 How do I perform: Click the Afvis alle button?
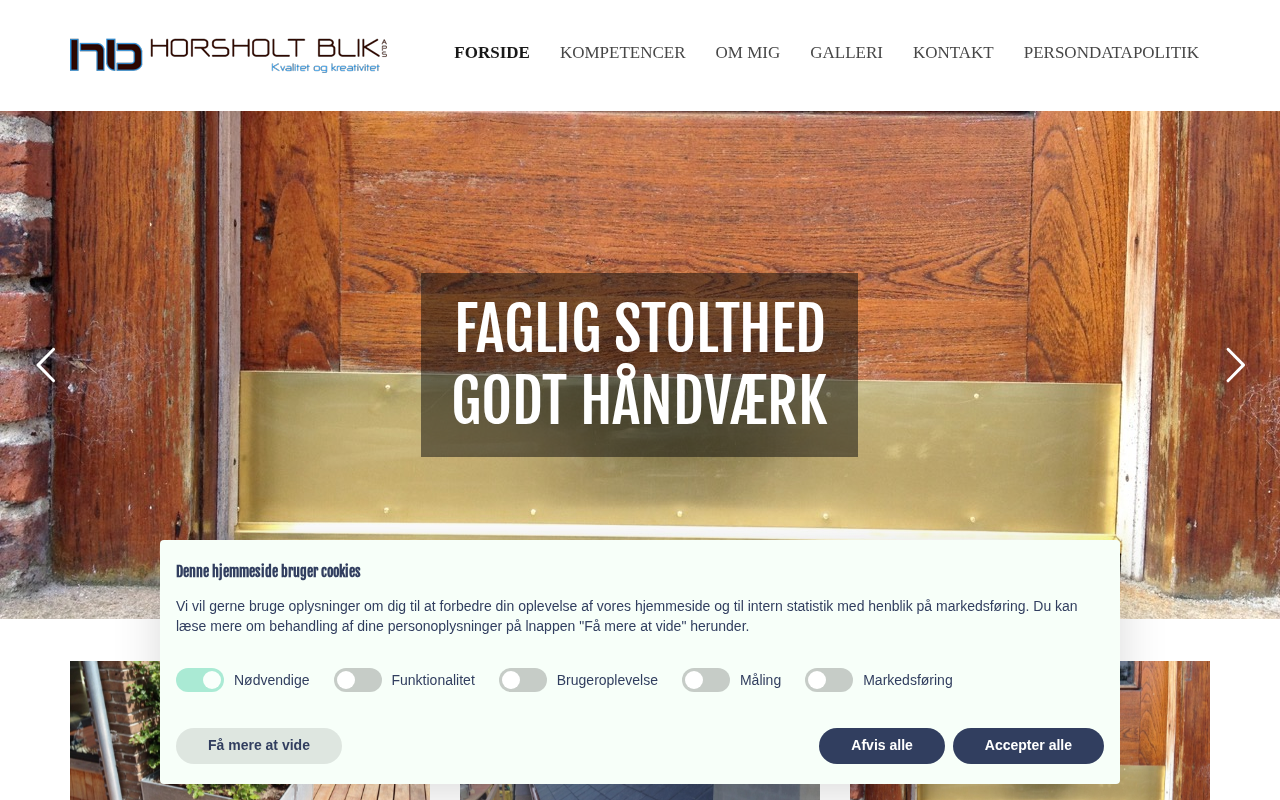[x=882, y=746]
